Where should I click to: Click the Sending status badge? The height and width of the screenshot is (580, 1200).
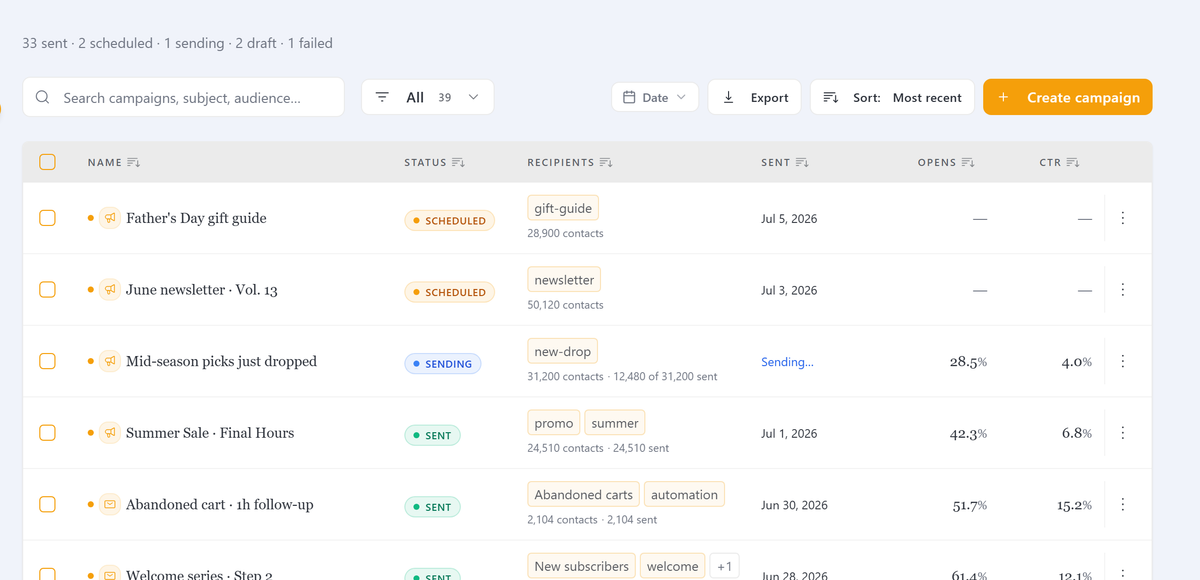(443, 364)
